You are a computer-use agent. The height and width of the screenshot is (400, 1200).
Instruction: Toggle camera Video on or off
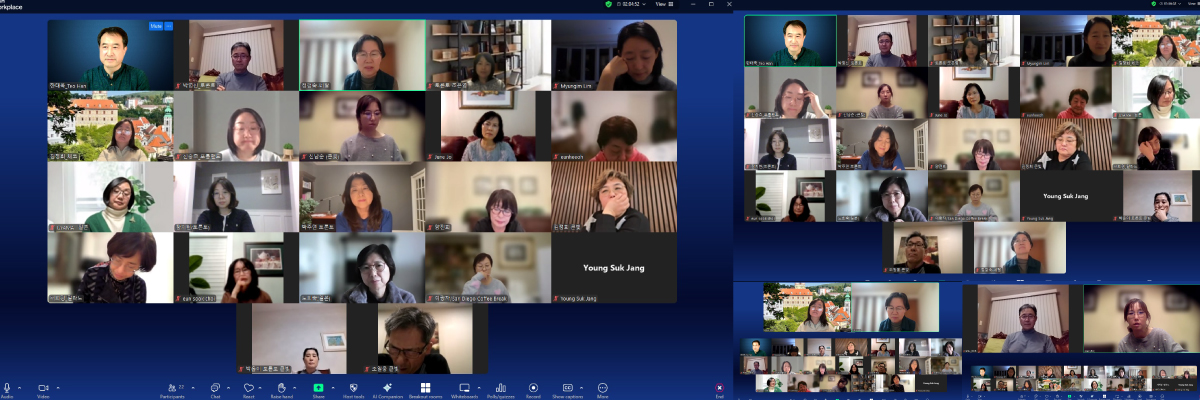pyautogui.click(x=43, y=387)
